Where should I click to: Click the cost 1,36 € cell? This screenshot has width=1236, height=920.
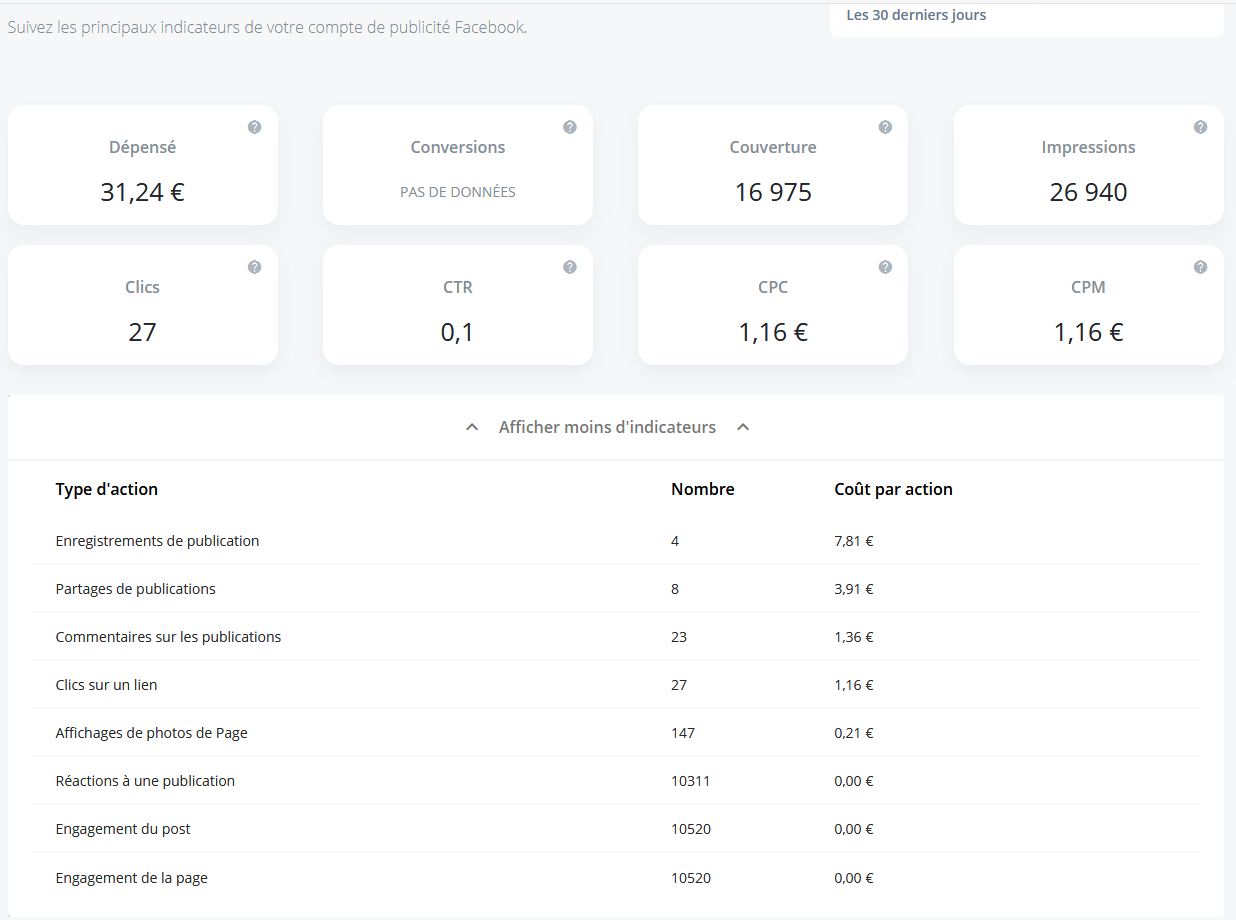tap(854, 637)
